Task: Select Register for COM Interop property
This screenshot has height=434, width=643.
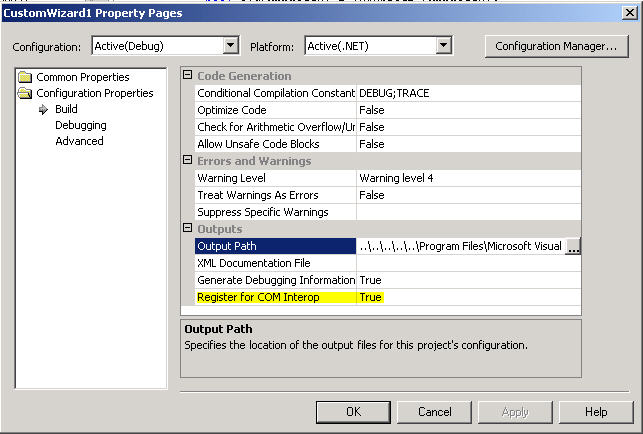Action: [x=275, y=297]
